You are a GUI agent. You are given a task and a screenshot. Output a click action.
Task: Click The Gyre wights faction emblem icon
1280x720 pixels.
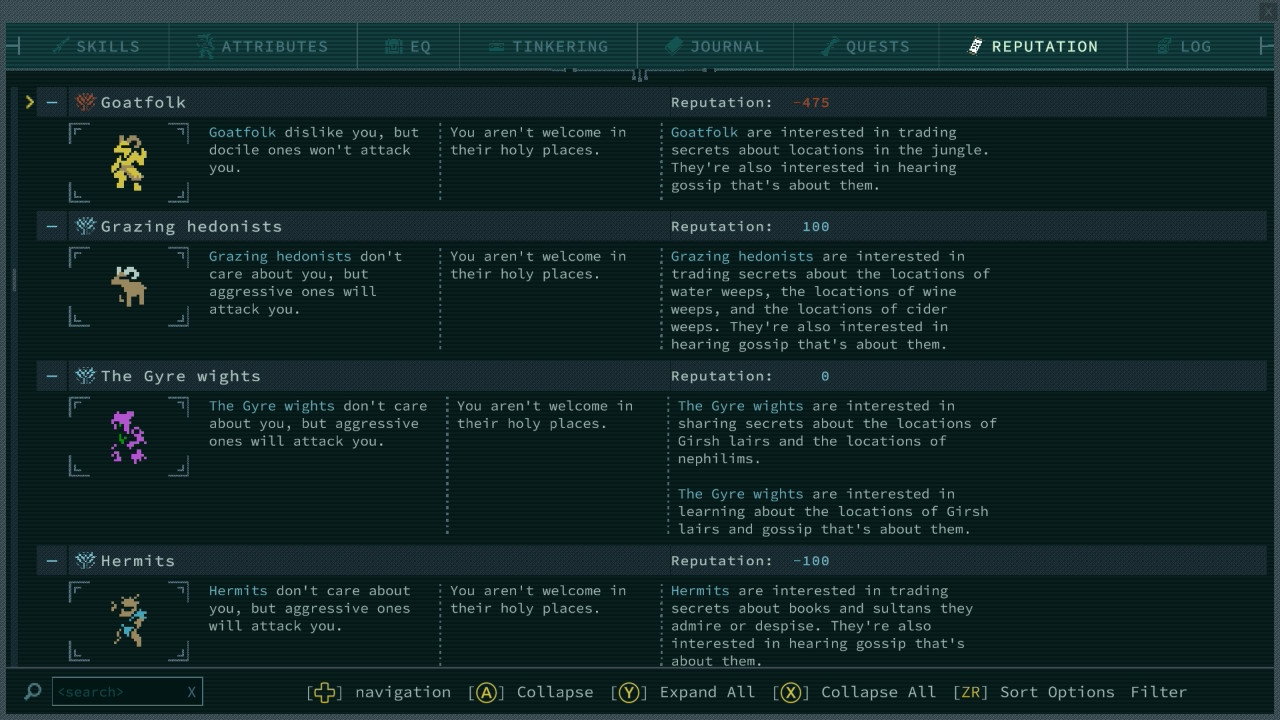85,376
